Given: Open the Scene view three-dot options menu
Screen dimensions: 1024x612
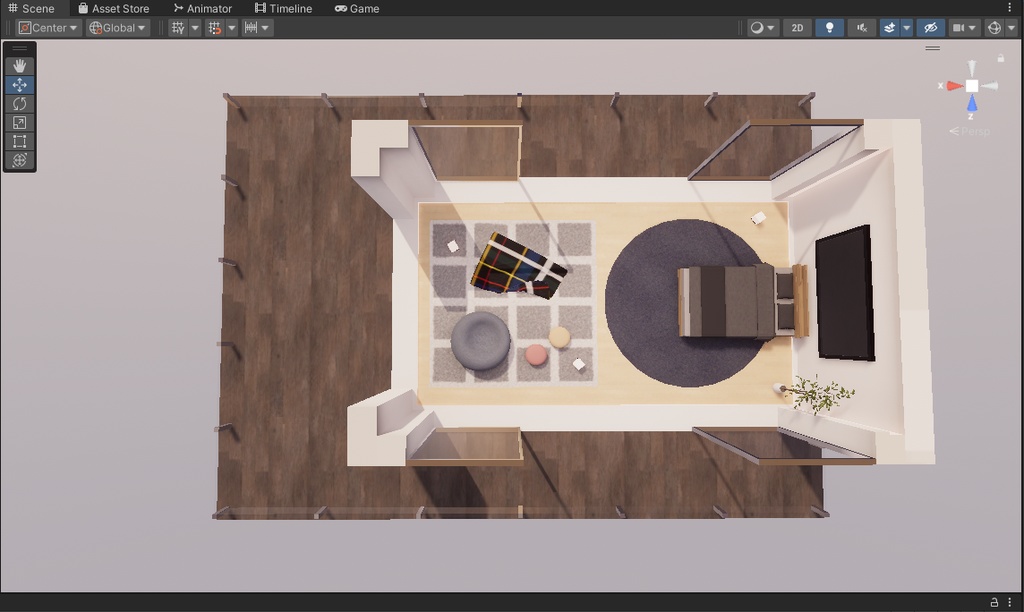Looking at the screenshot, I should point(1010,8).
